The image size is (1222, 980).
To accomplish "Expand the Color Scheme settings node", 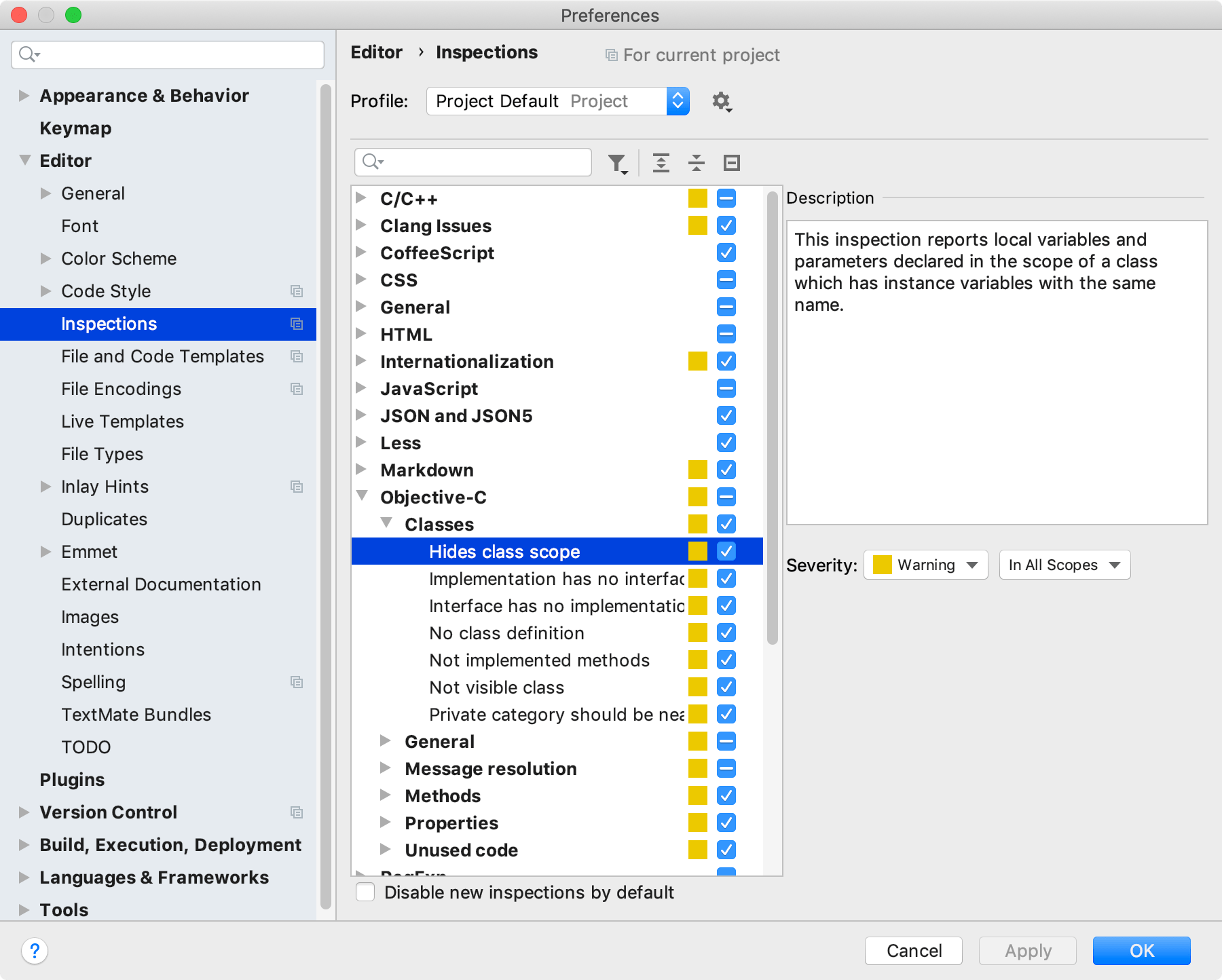I will point(45,258).
